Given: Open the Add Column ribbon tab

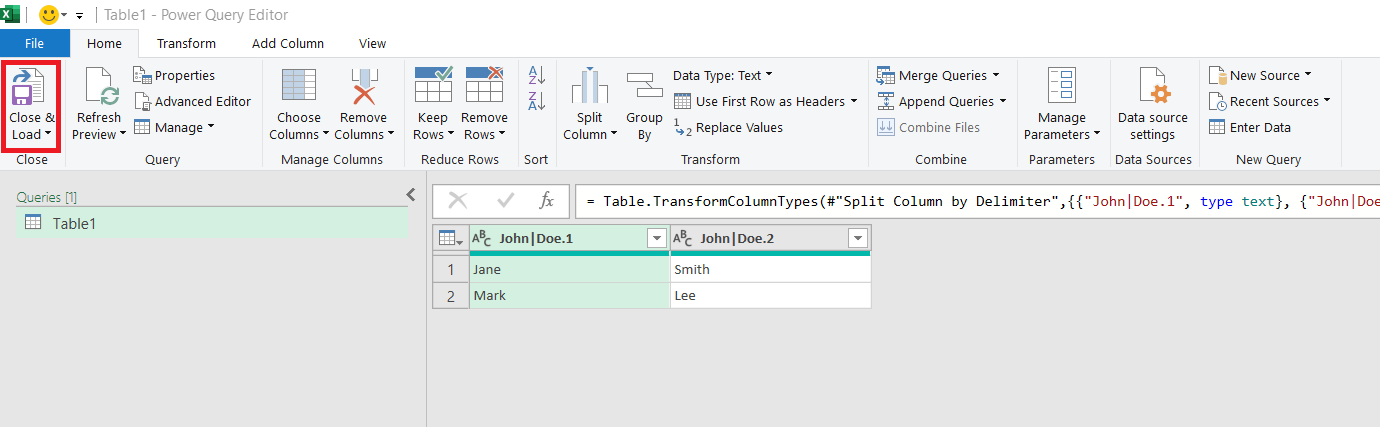Looking at the screenshot, I should 288,43.
